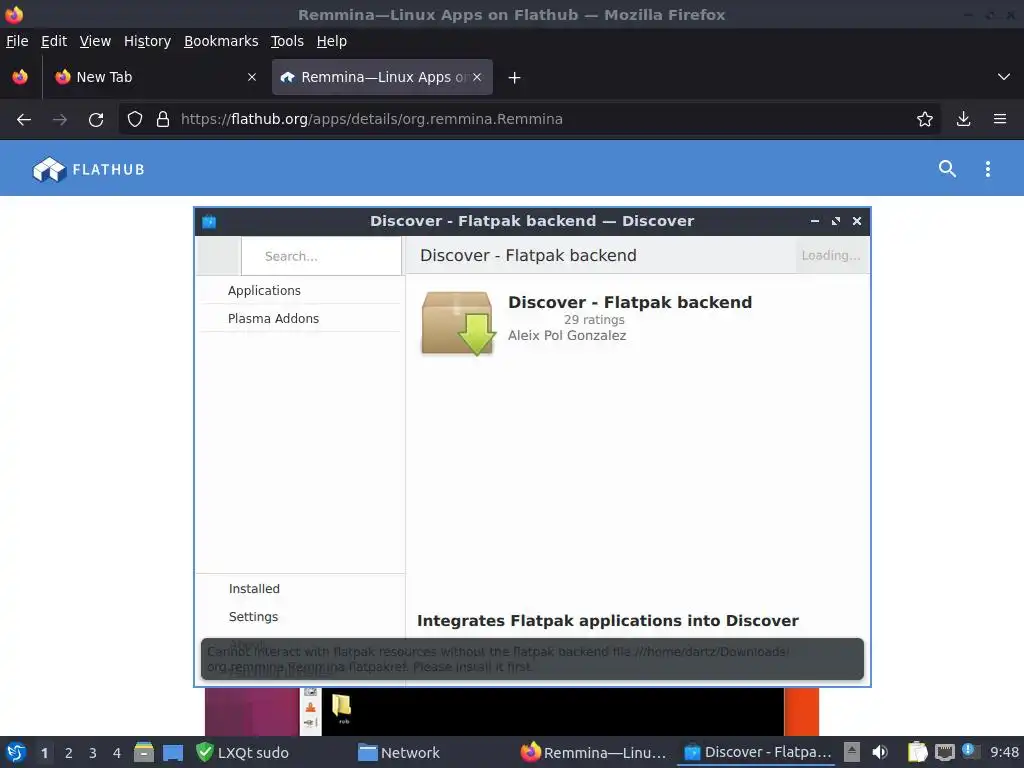Maximize the Discover window

835,221
